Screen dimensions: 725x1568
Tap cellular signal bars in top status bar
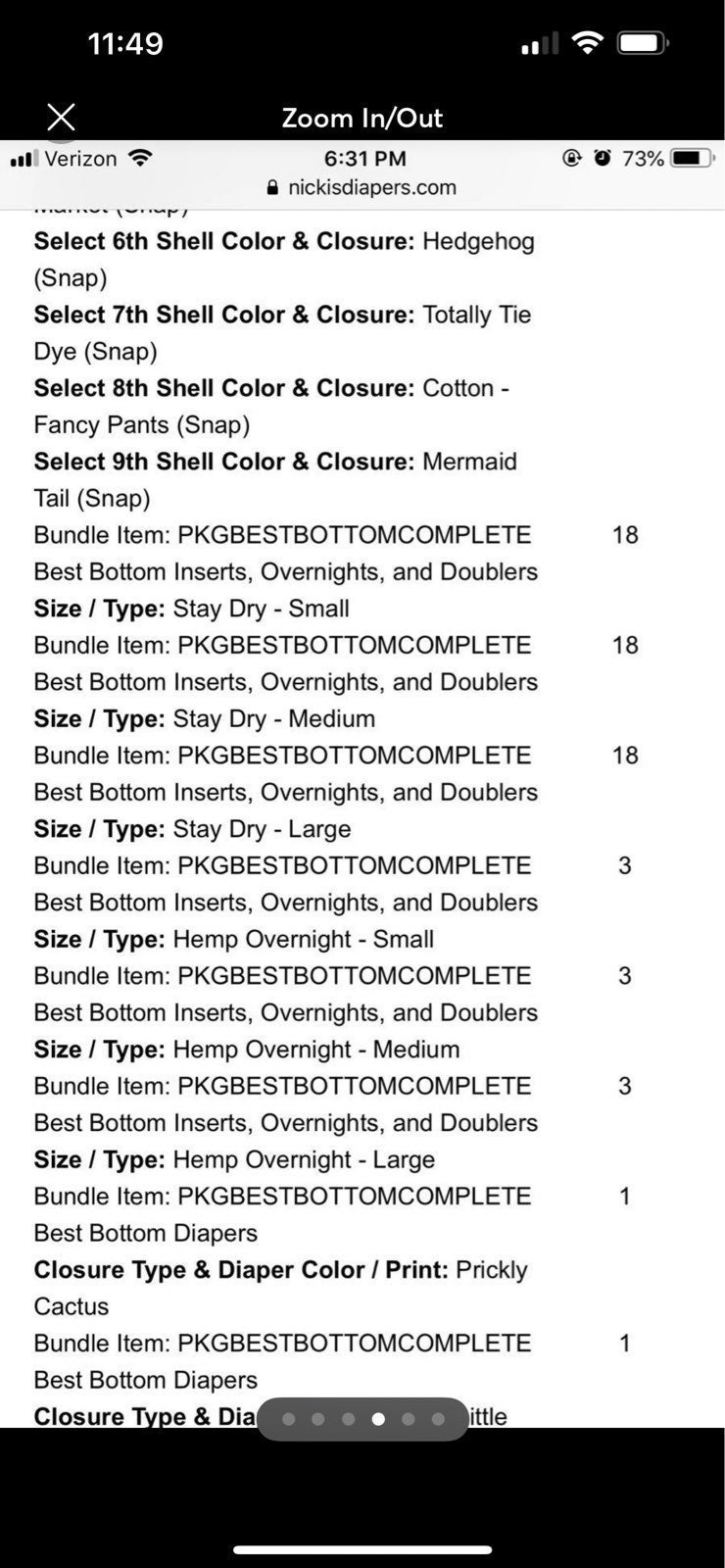539,43
